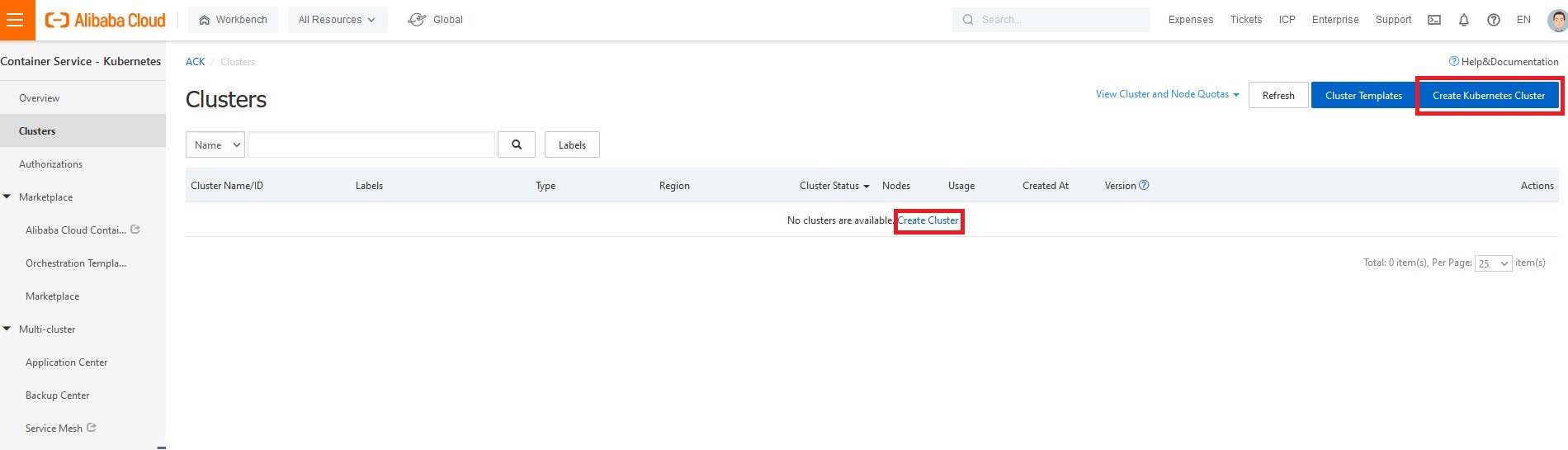Open the per page 25 dropdown
This screenshot has height=450, width=1568.
[1493, 263]
